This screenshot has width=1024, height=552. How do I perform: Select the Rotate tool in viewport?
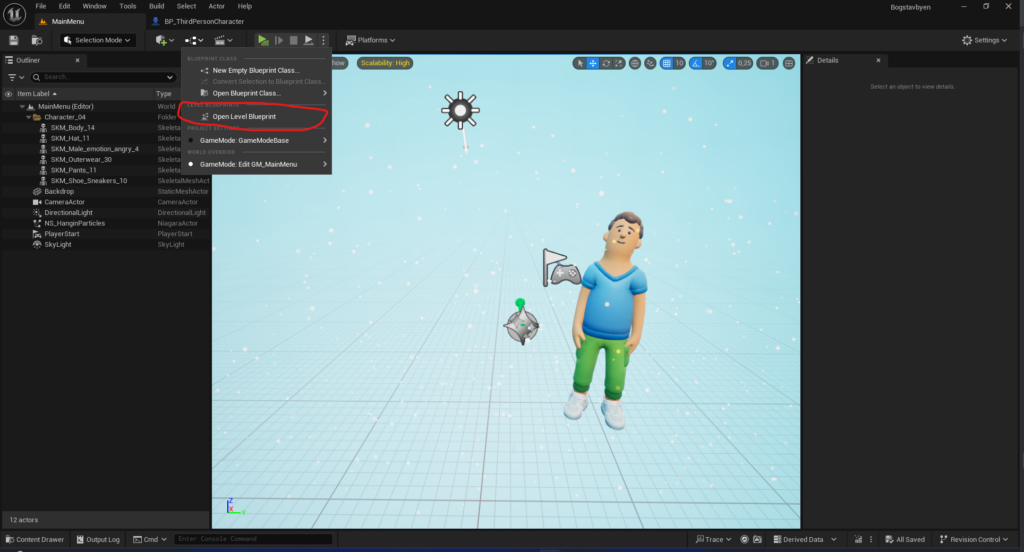click(607, 63)
